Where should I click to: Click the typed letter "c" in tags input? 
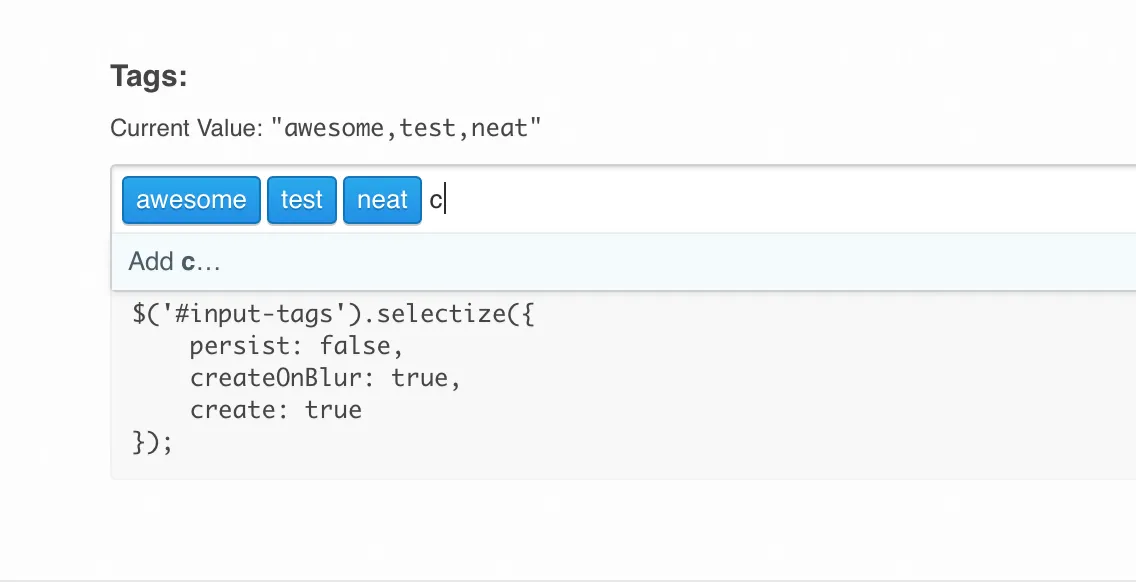pyautogui.click(x=436, y=200)
